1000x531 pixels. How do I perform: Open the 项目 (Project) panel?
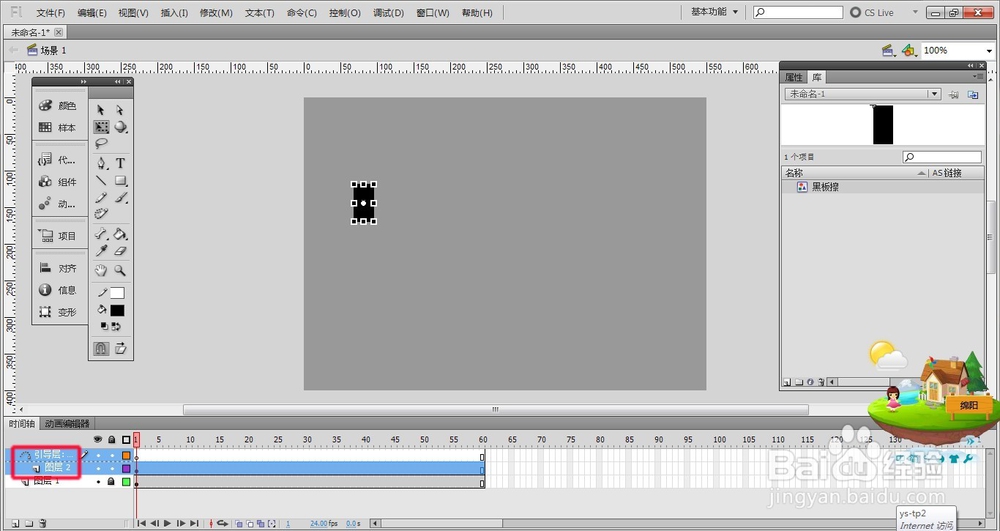pos(59,236)
